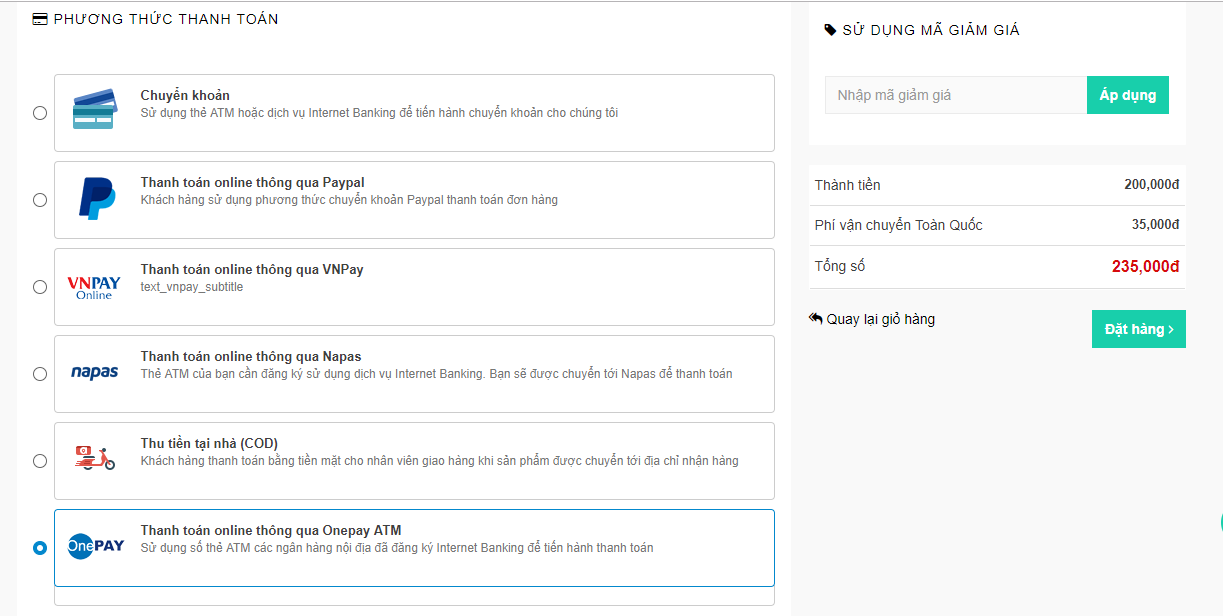Image resolution: width=1223 pixels, height=616 pixels.
Task: Click the Thanh toán online thông qua Napas title
Action: point(251,356)
